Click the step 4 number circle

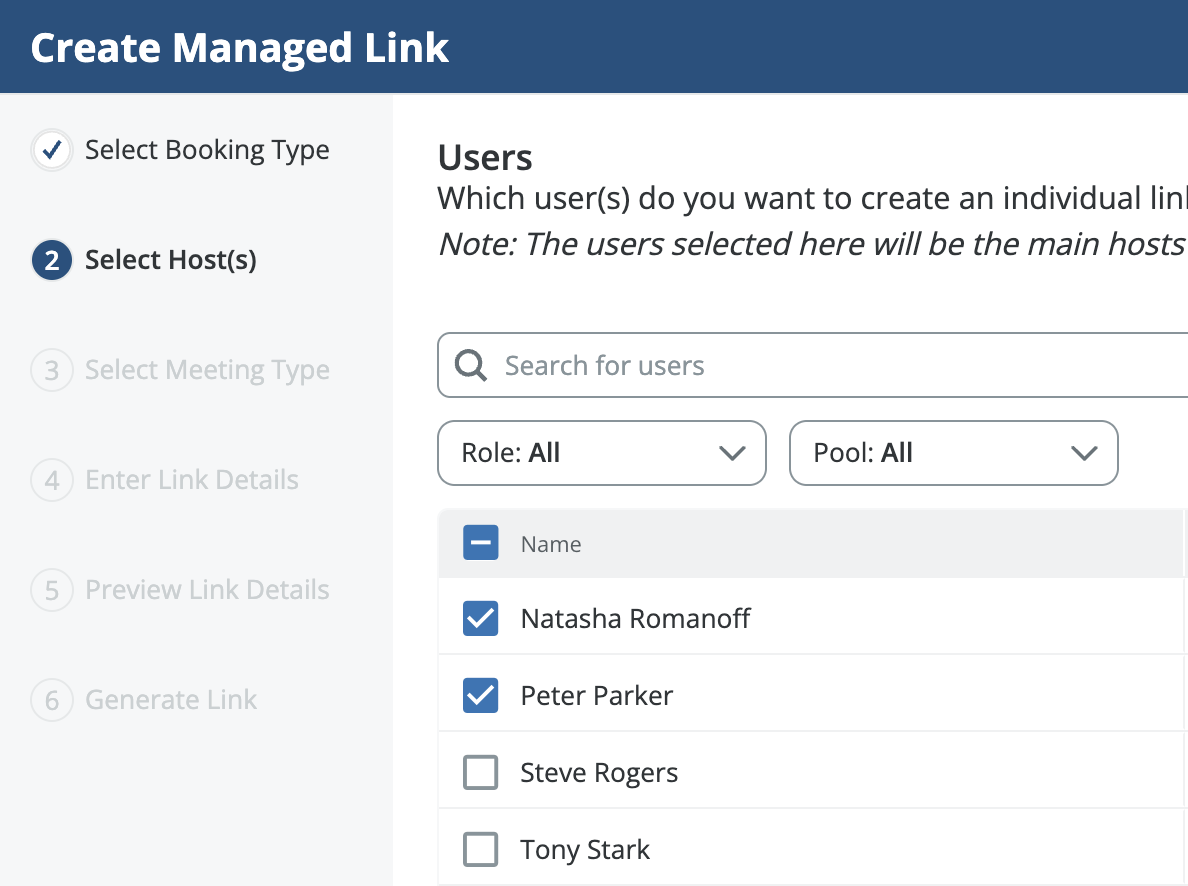[52, 481]
